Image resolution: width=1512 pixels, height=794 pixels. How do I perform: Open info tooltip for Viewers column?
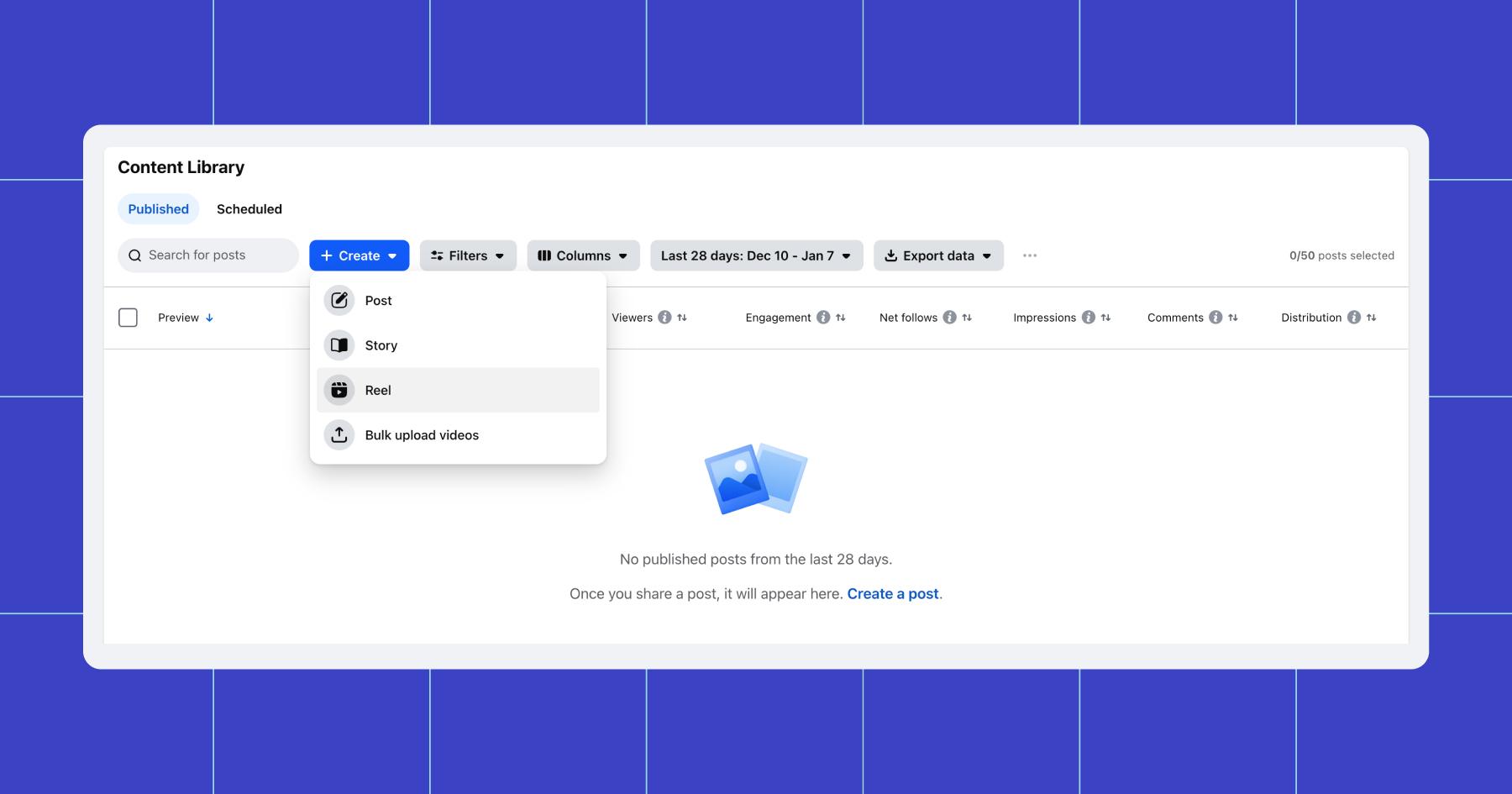tap(664, 318)
